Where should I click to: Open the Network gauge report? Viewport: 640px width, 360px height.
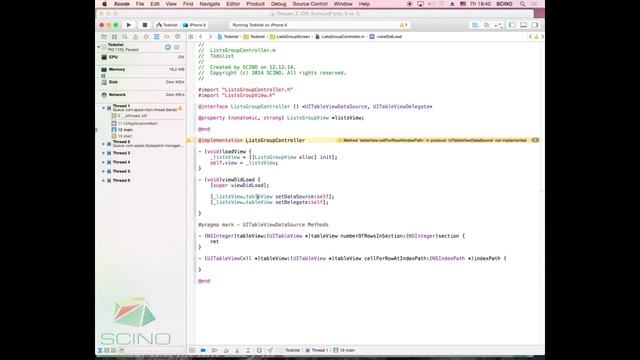pos(142,95)
